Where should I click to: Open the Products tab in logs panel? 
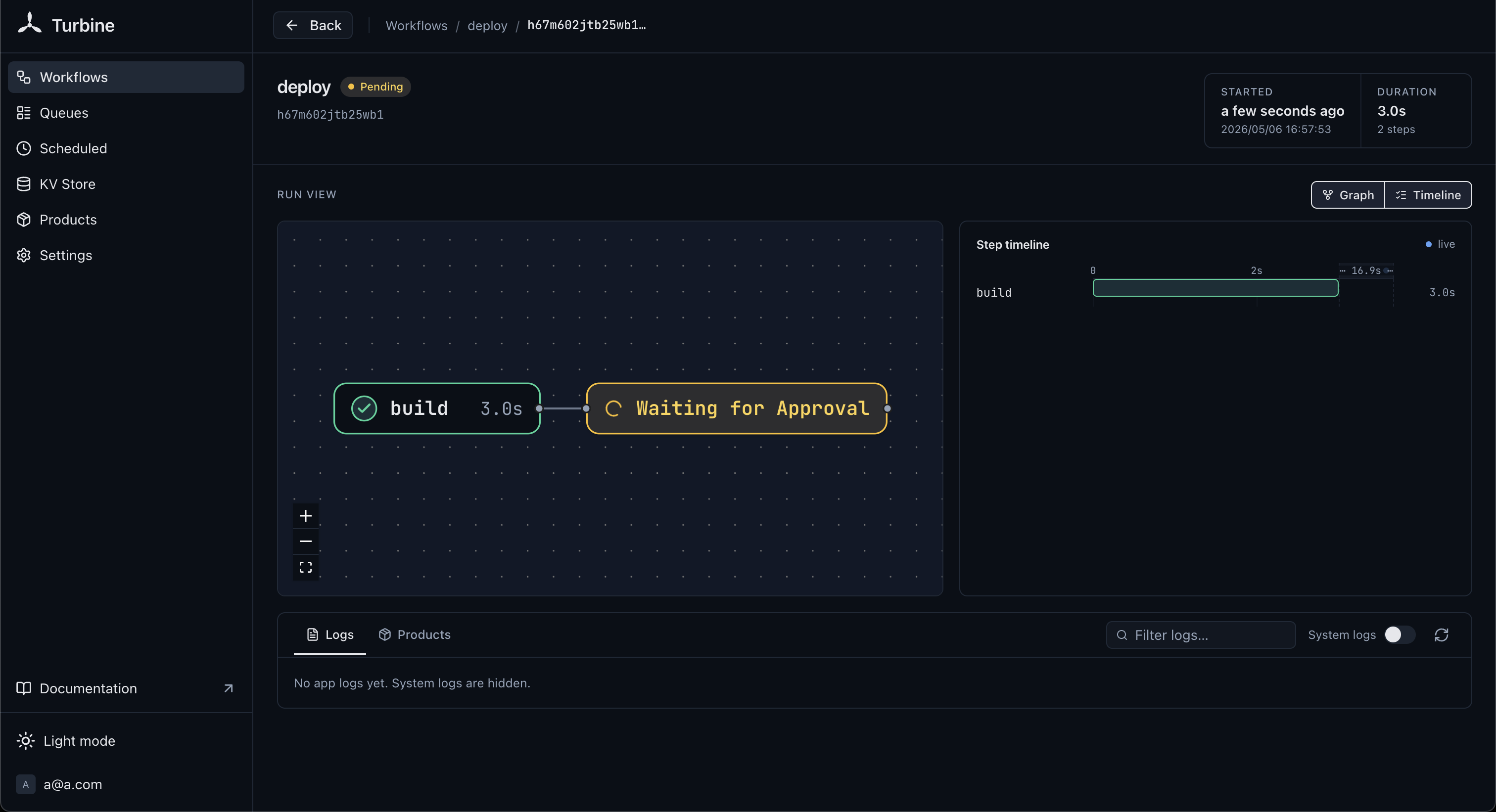pos(414,634)
